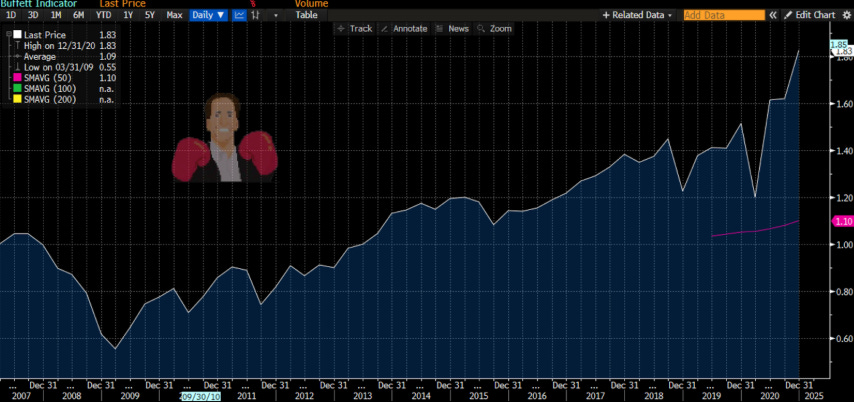Click the 1.10 SMAVG axis value tag
Image resolution: width=854 pixels, height=402 pixels.
coord(844,221)
